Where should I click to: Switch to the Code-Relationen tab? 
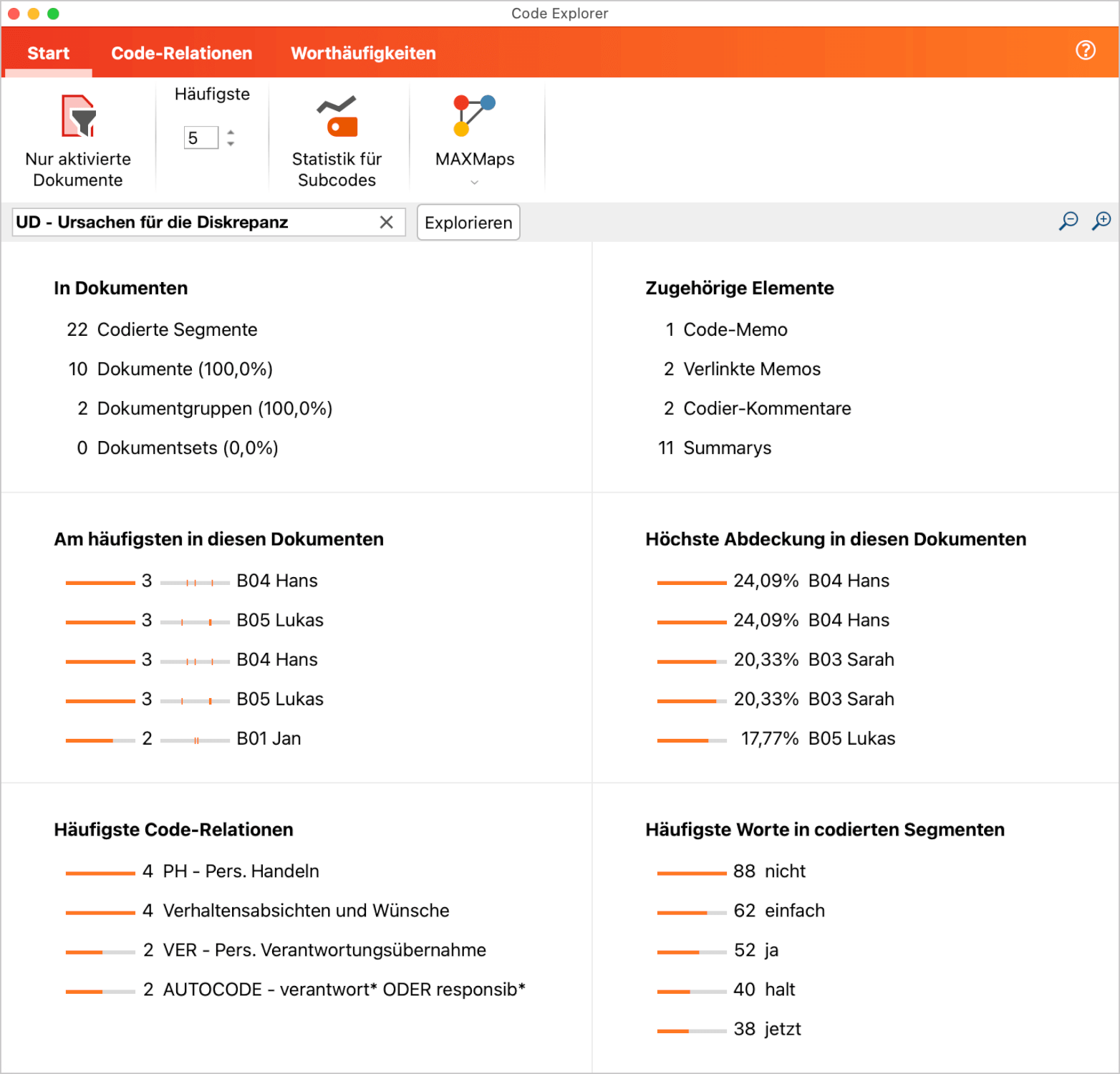(x=182, y=53)
